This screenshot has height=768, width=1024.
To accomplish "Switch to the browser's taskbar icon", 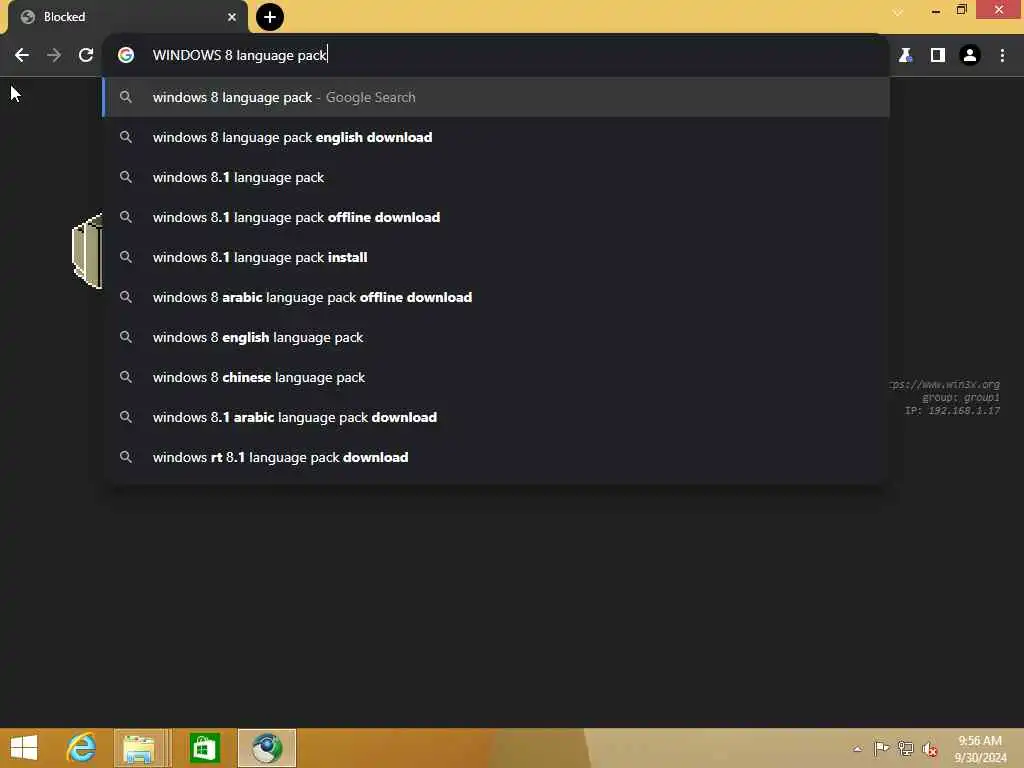I will coord(267,748).
